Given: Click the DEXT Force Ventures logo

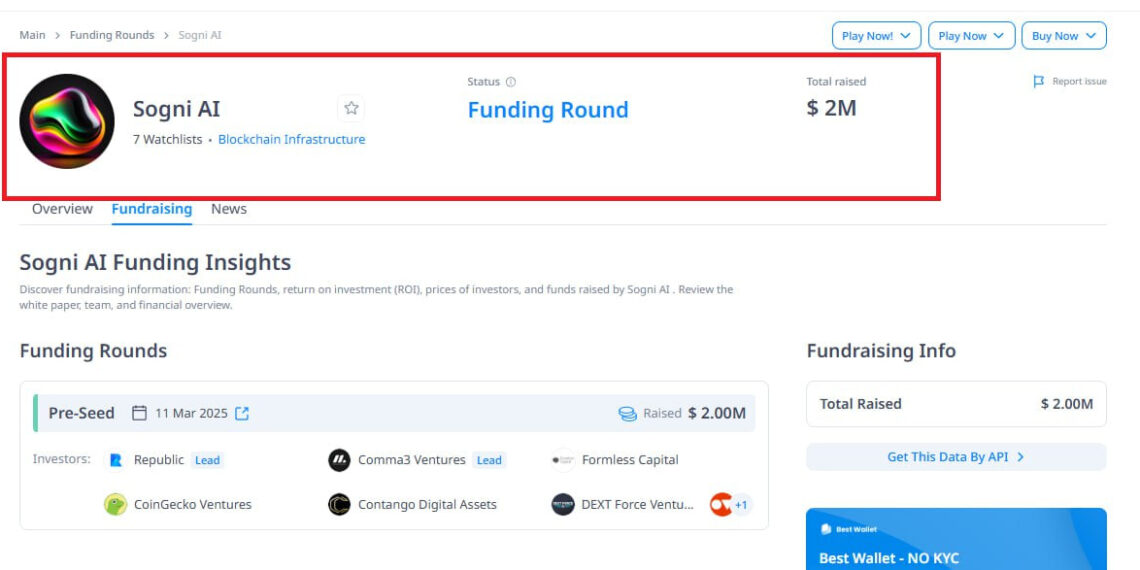Looking at the screenshot, I should point(563,505).
